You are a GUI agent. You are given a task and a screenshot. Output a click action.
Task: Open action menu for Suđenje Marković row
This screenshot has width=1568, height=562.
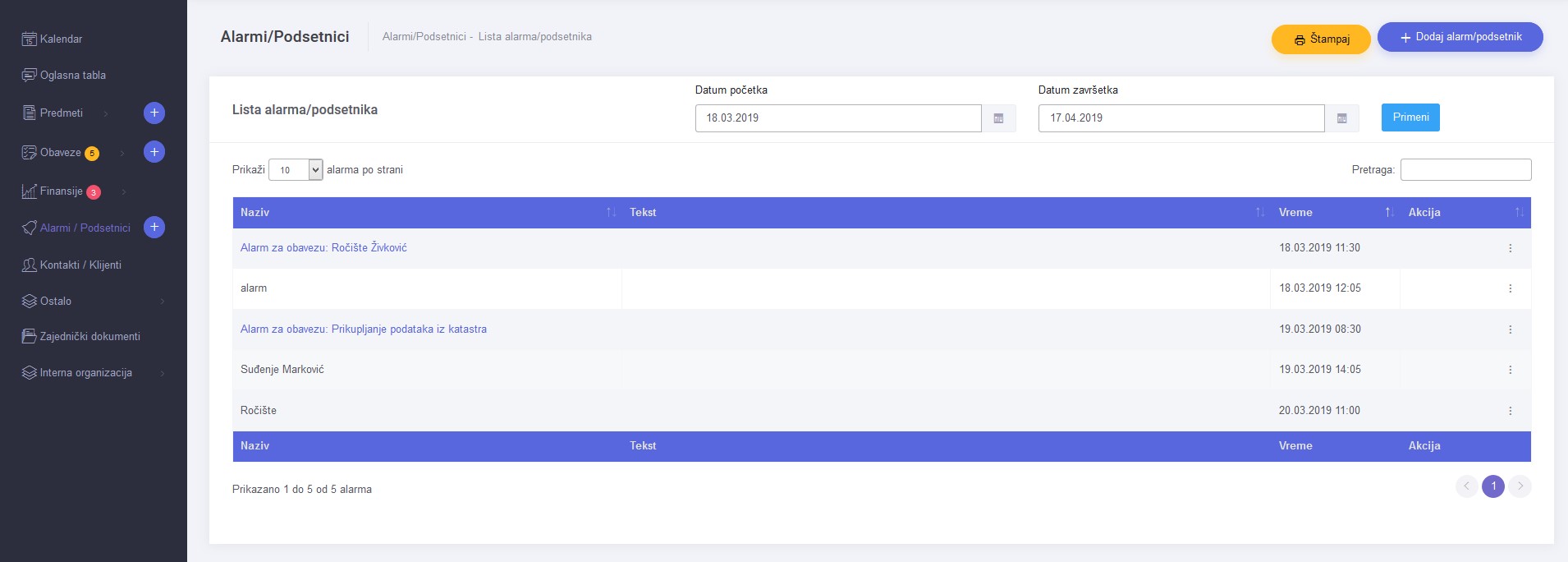coord(1510,370)
